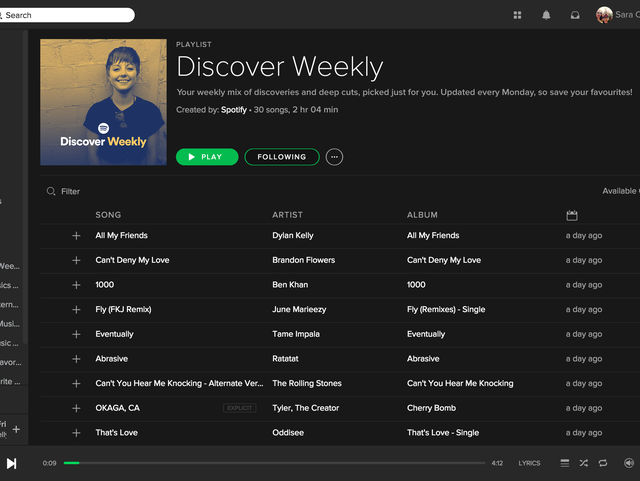
Task: Add Fly (FKJ Remix) with plus icon
Action: [76, 310]
